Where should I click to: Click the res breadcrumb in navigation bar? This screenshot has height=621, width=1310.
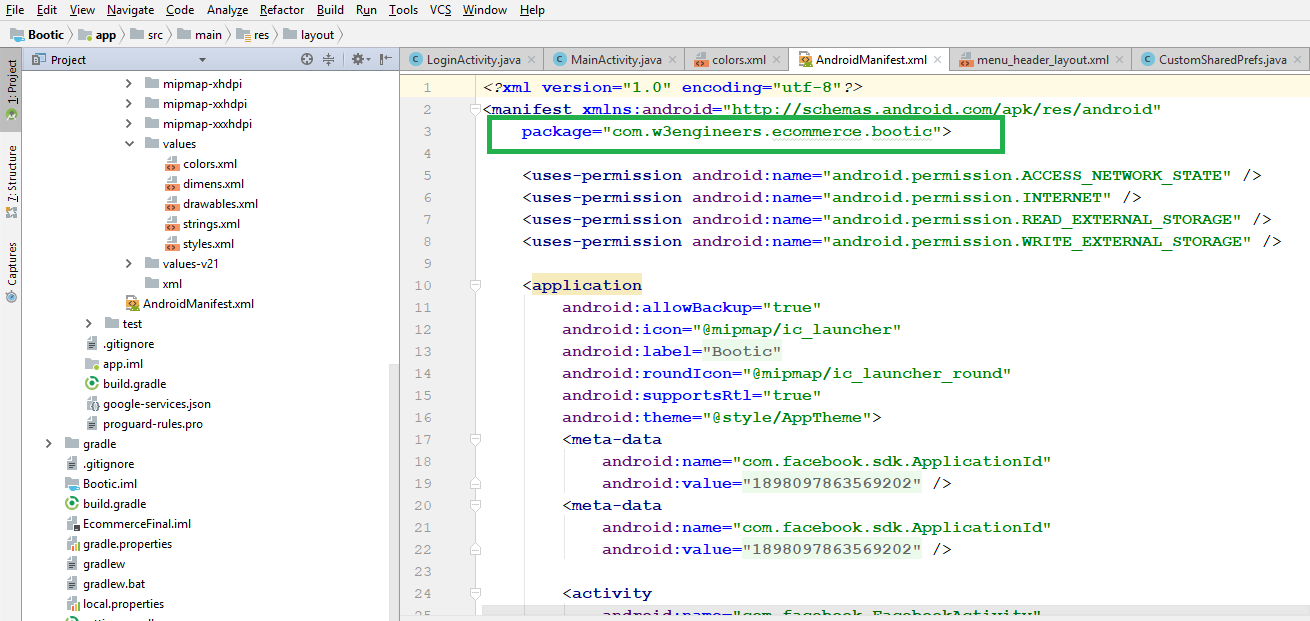point(261,35)
